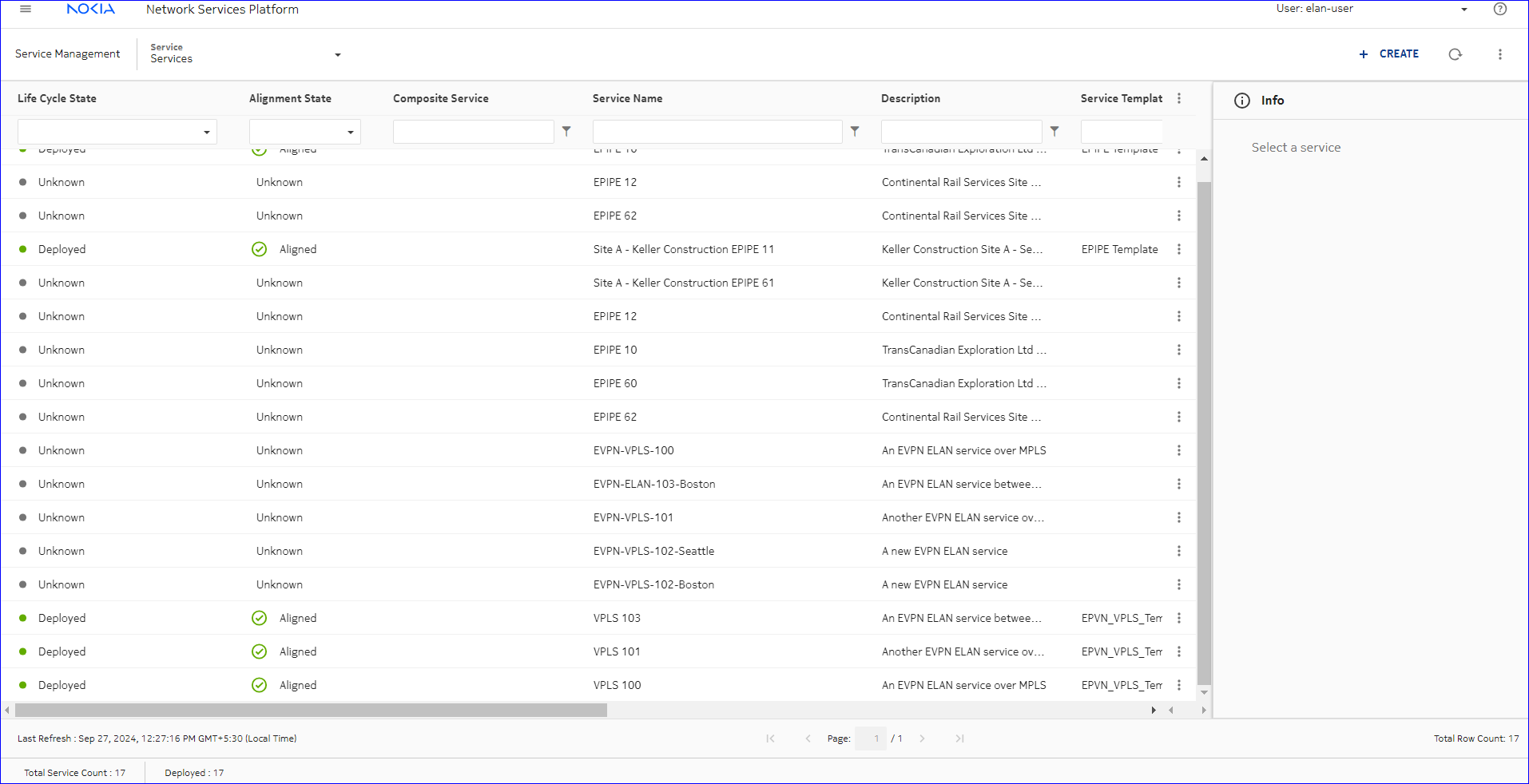Click the CREATE button
1529x784 pixels.
[x=1389, y=54]
